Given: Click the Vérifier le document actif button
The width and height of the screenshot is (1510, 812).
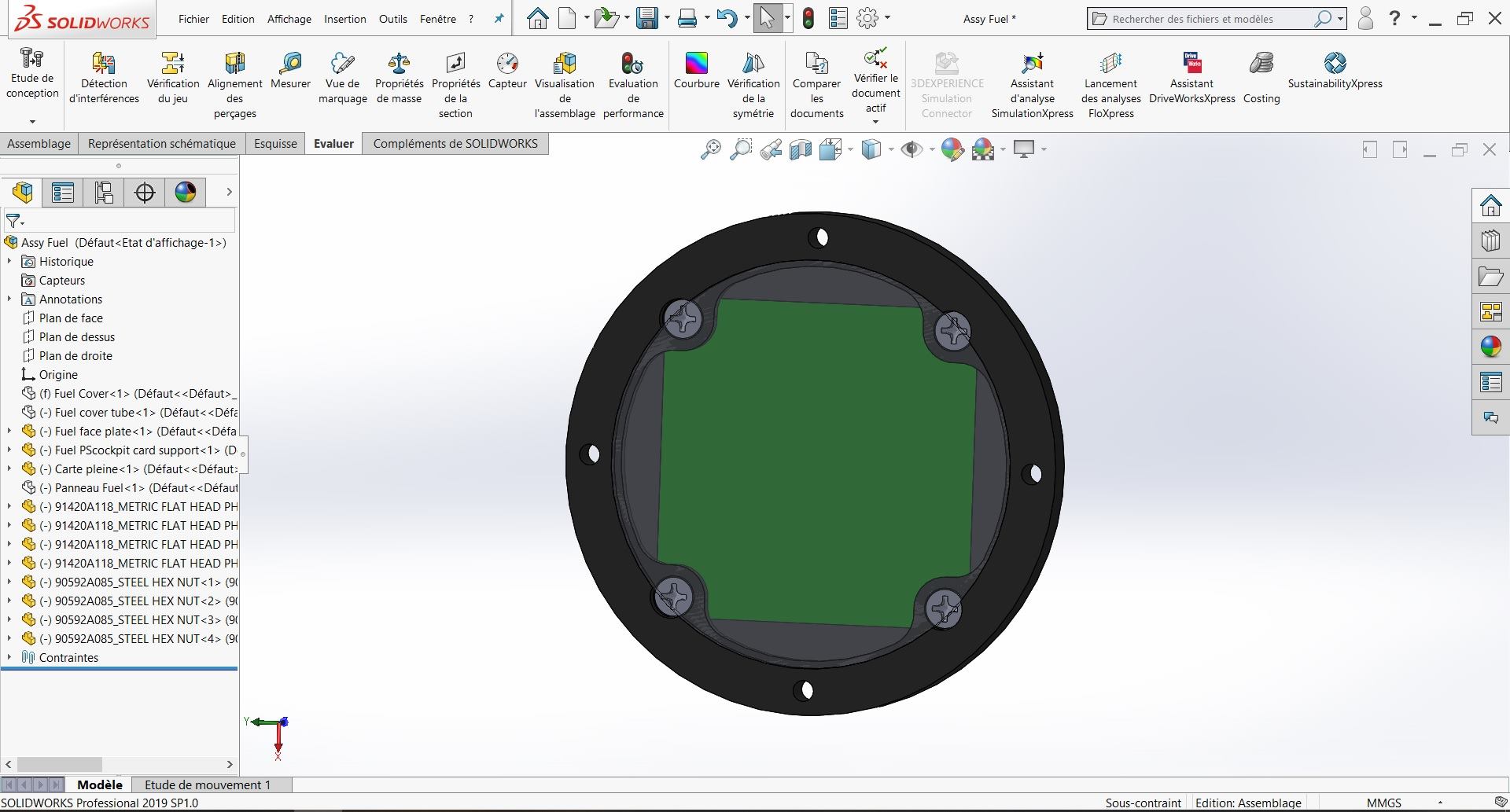Looking at the screenshot, I should pos(875,79).
